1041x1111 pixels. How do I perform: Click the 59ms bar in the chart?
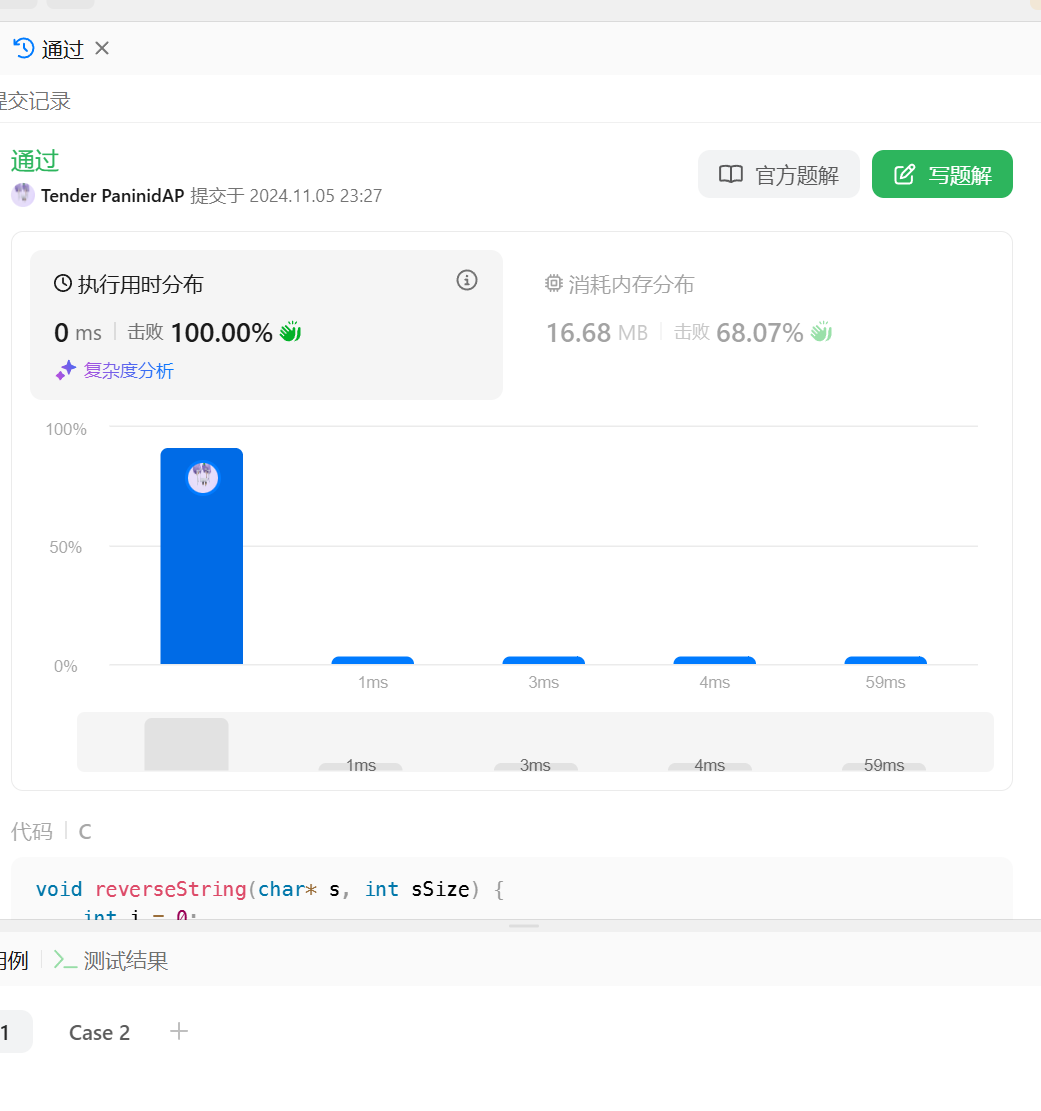(x=885, y=660)
